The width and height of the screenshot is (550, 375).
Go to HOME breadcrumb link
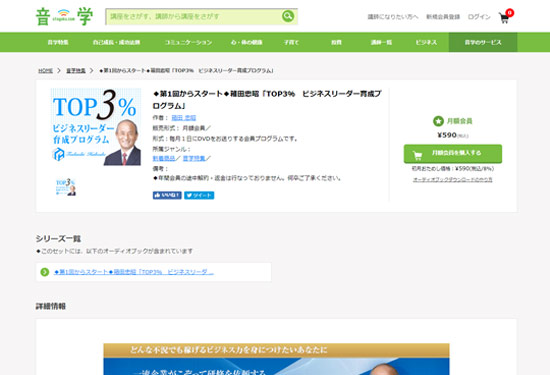click(45, 71)
